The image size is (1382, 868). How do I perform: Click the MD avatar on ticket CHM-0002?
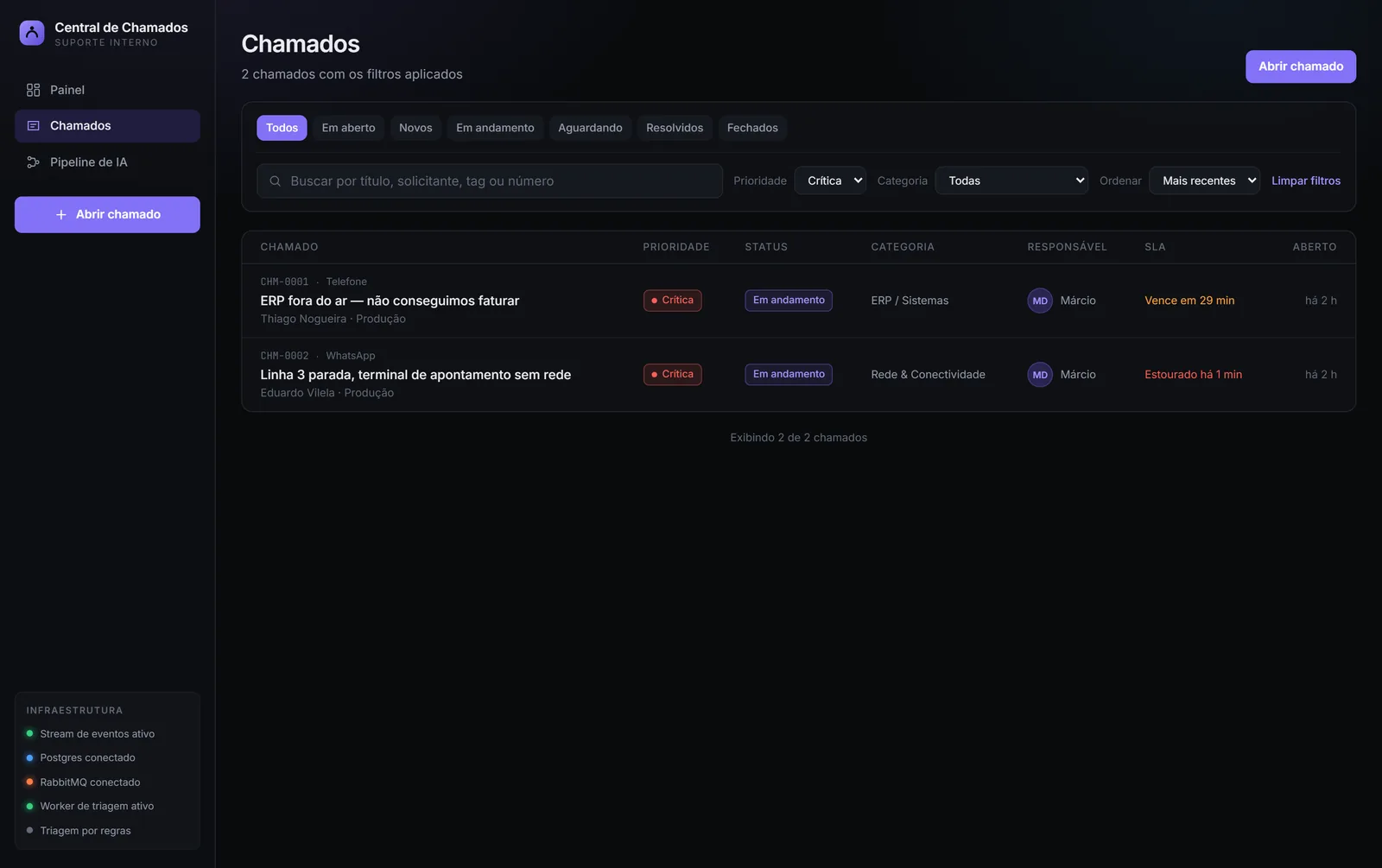[x=1040, y=375]
